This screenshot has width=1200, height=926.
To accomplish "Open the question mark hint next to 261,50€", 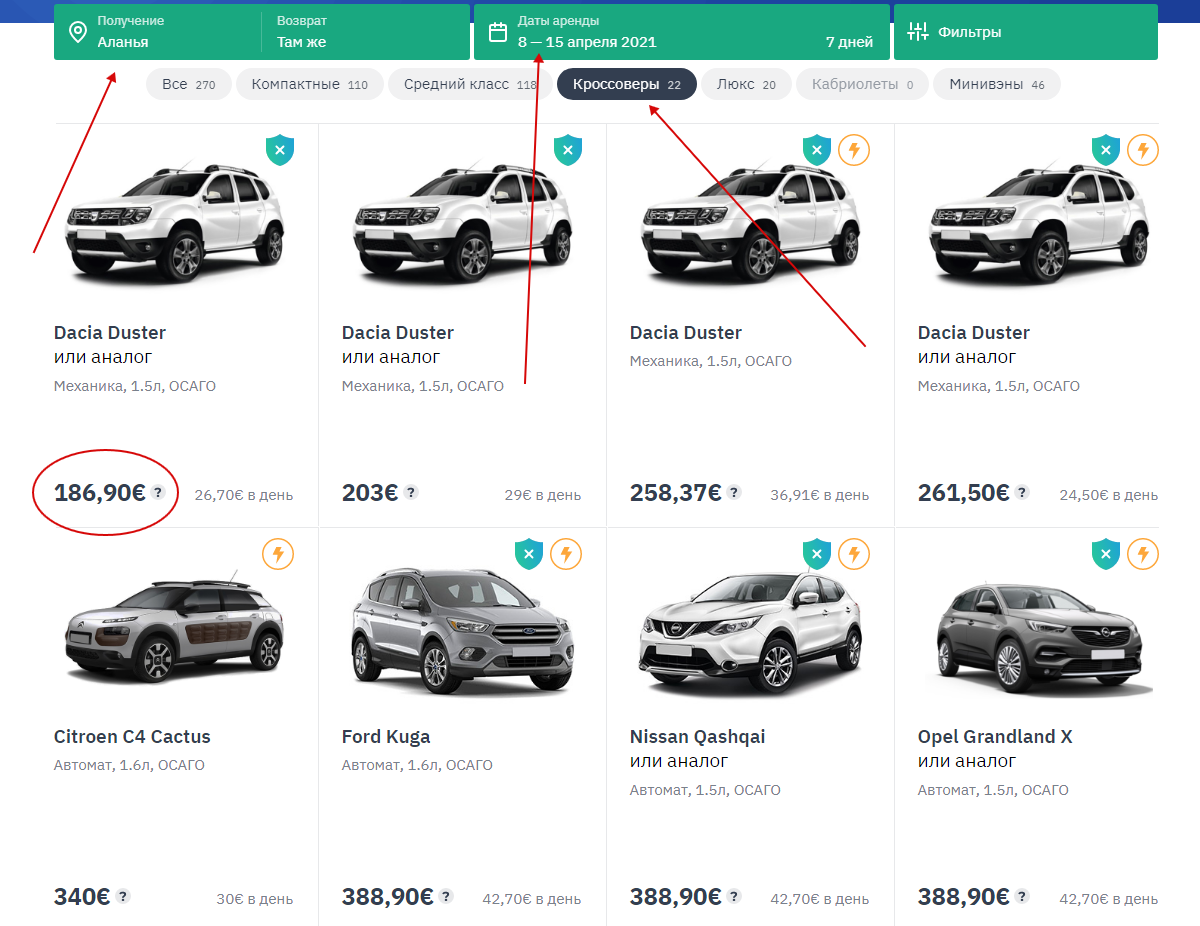I will tap(1022, 492).
